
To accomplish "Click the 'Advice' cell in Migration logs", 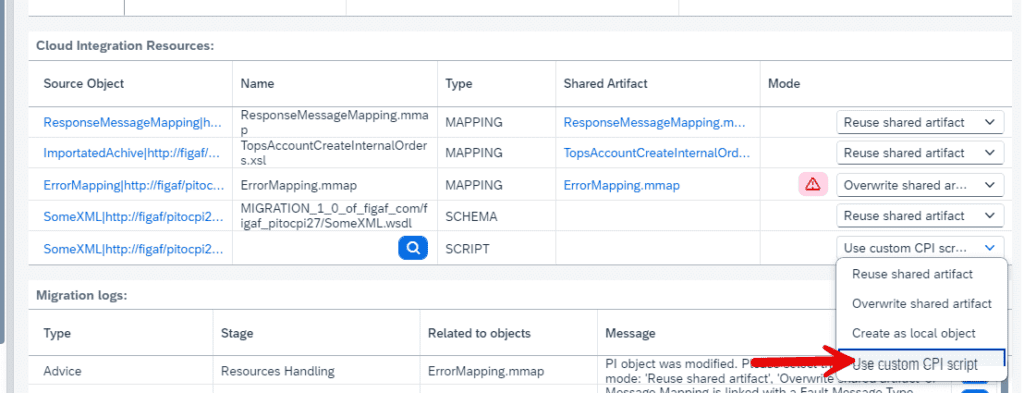I will click(x=62, y=371).
